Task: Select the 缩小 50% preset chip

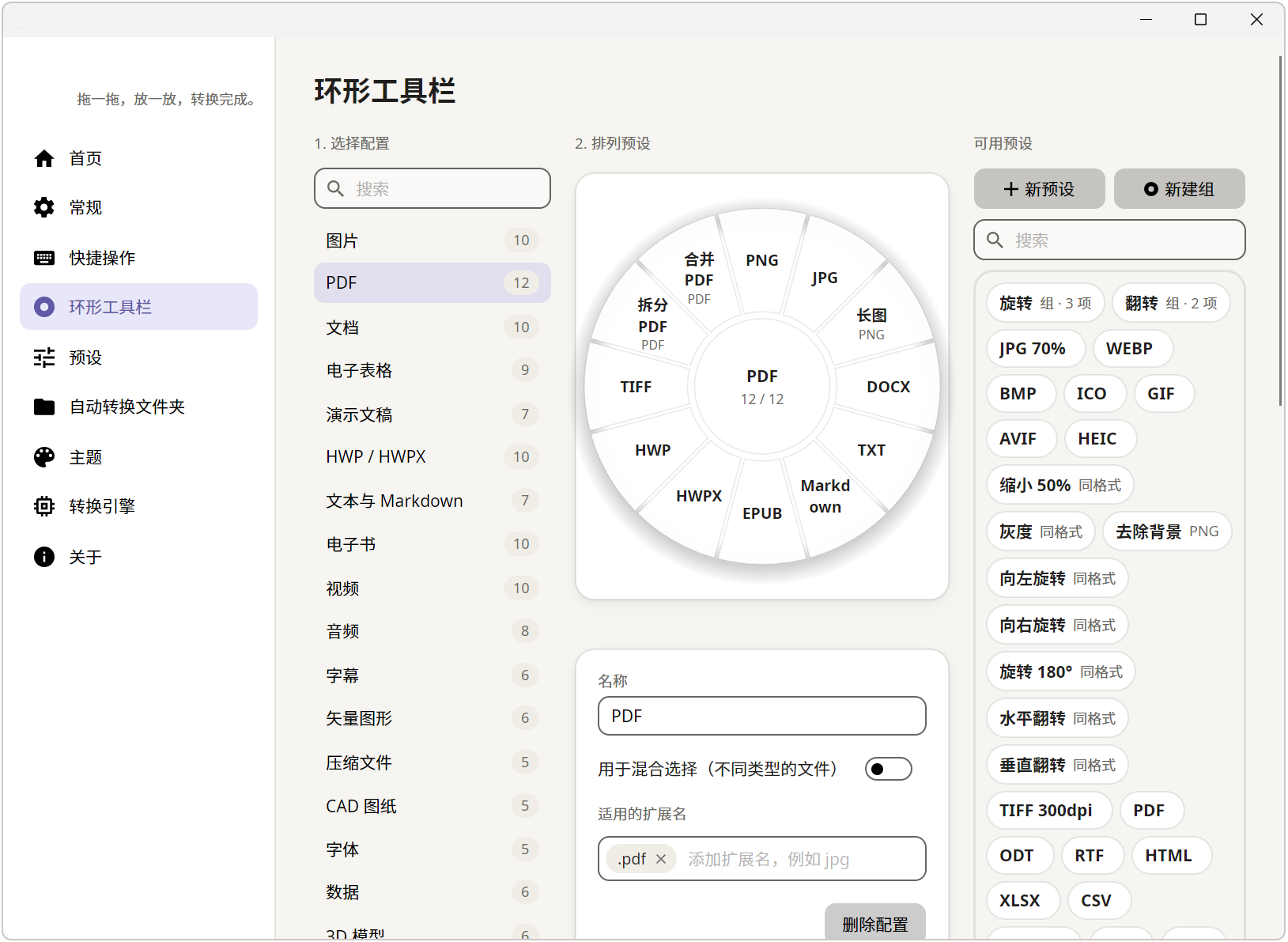Action: 1059,485
